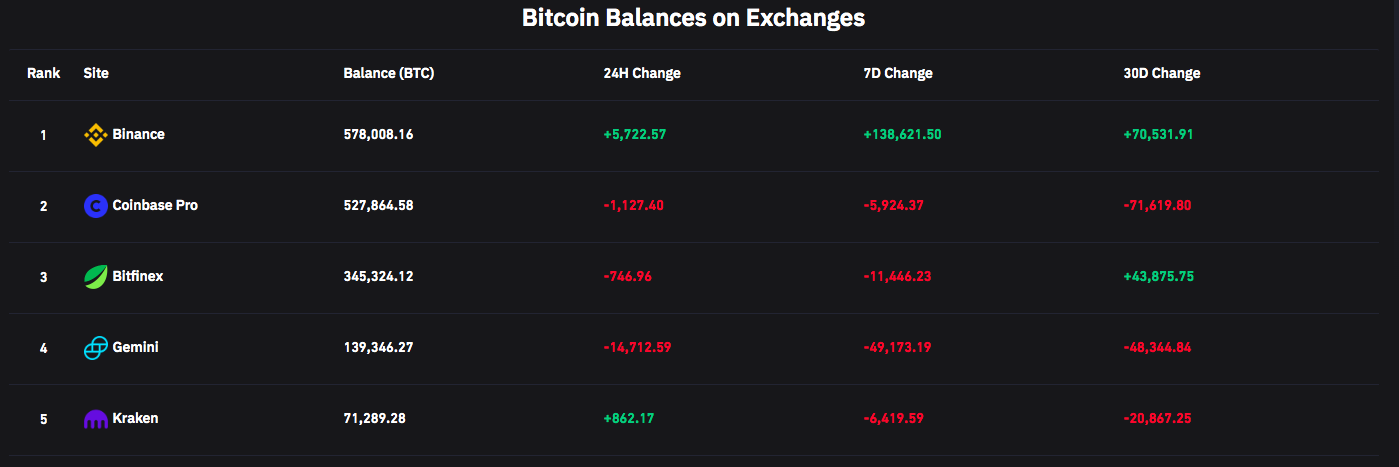The width and height of the screenshot is (1399, 467).
Task: Sort by Balance (BTC) column header
Action: coord(388,73)
